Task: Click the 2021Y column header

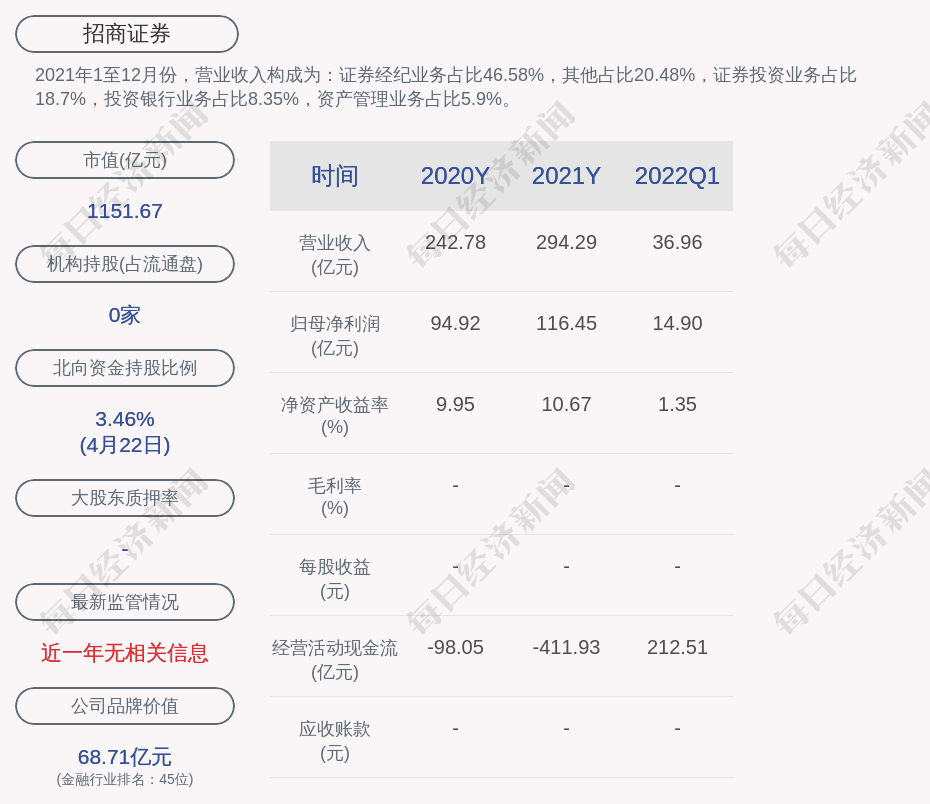Action: tap(566, 176)
